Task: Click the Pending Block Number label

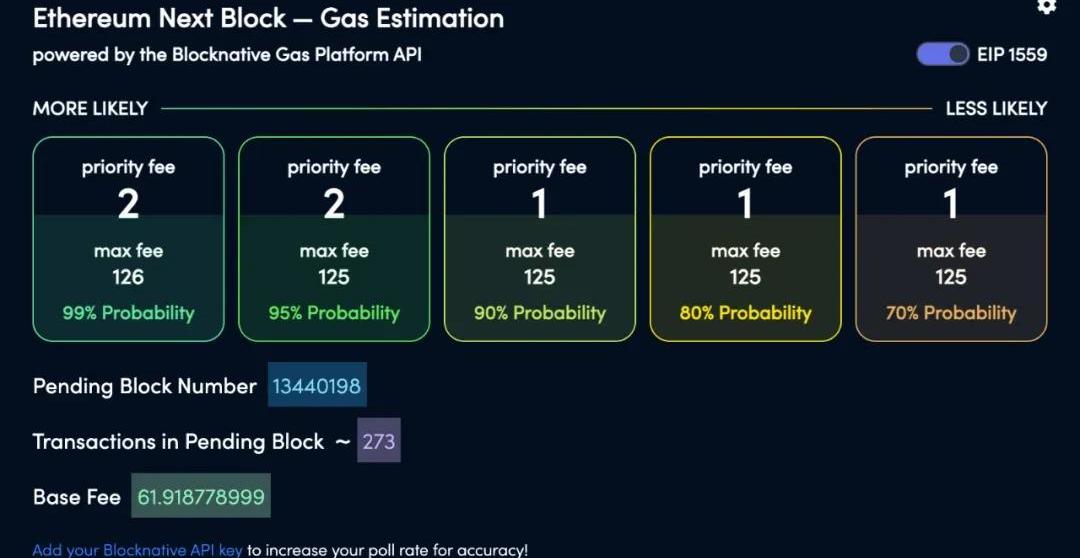Action: point(144,386)
